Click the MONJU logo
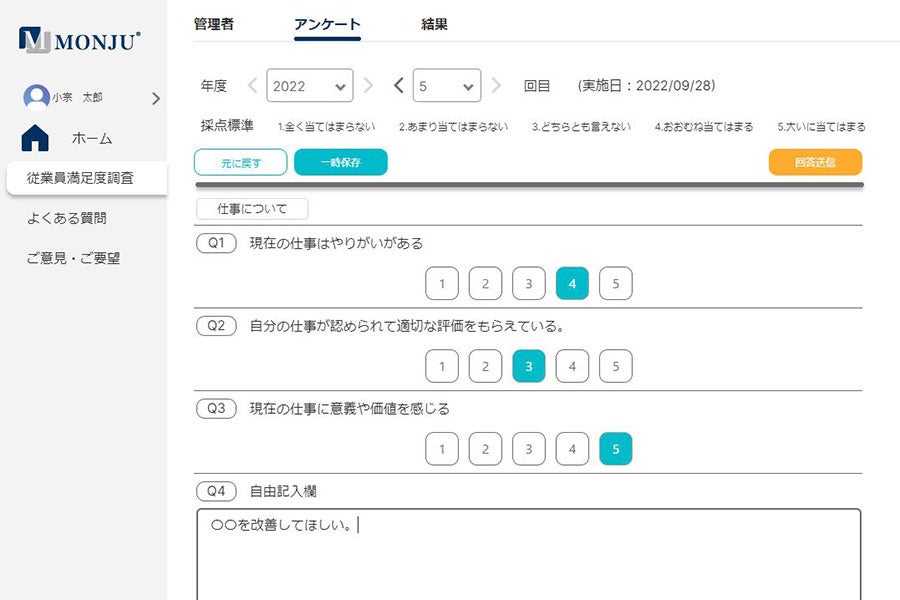900x600 pixels. point(80,40)
